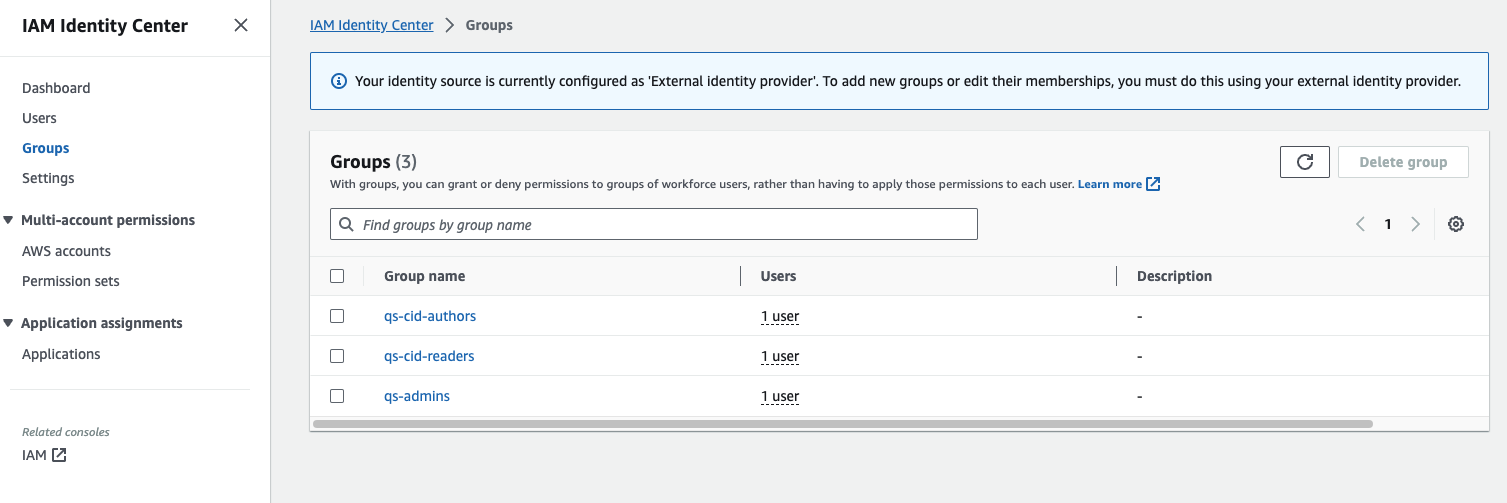Click 1 user for qs-cid-authors
Viewport: 1507px width, 503px height.
[780, 316]
